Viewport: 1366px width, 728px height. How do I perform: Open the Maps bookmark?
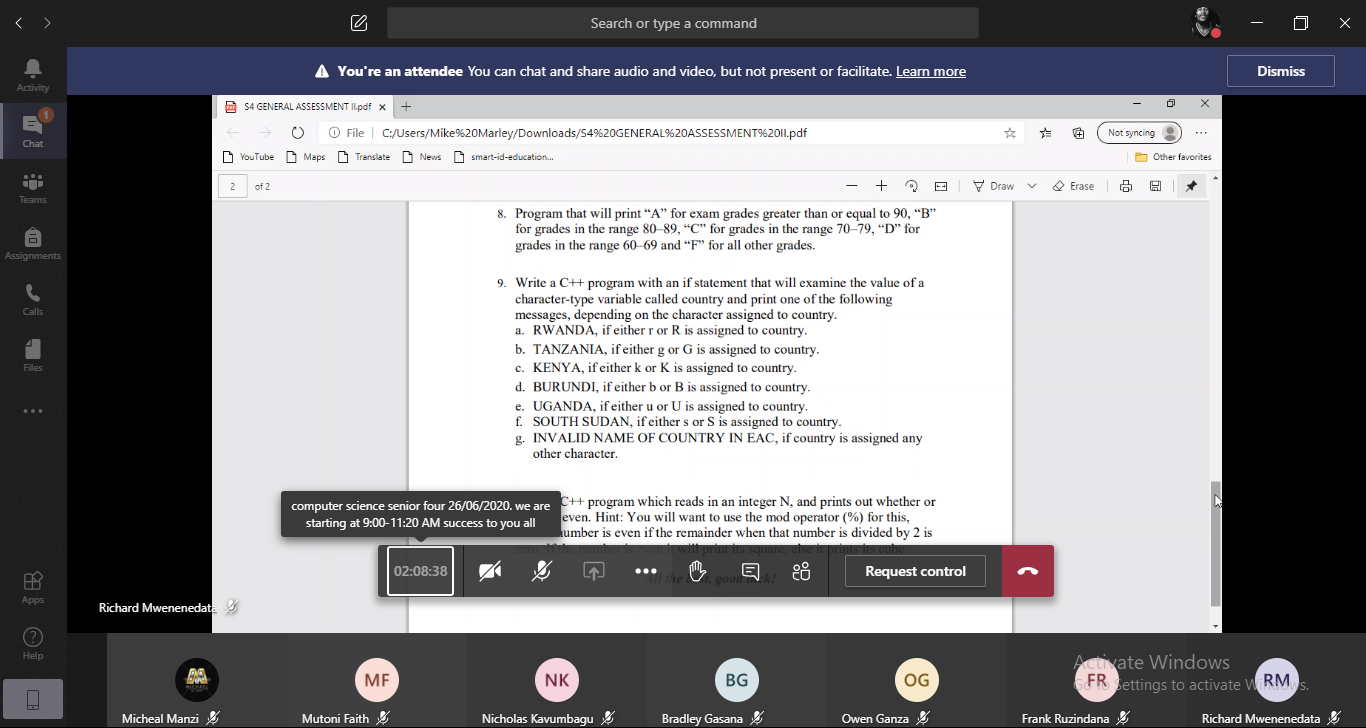click(x=306, y=157)
